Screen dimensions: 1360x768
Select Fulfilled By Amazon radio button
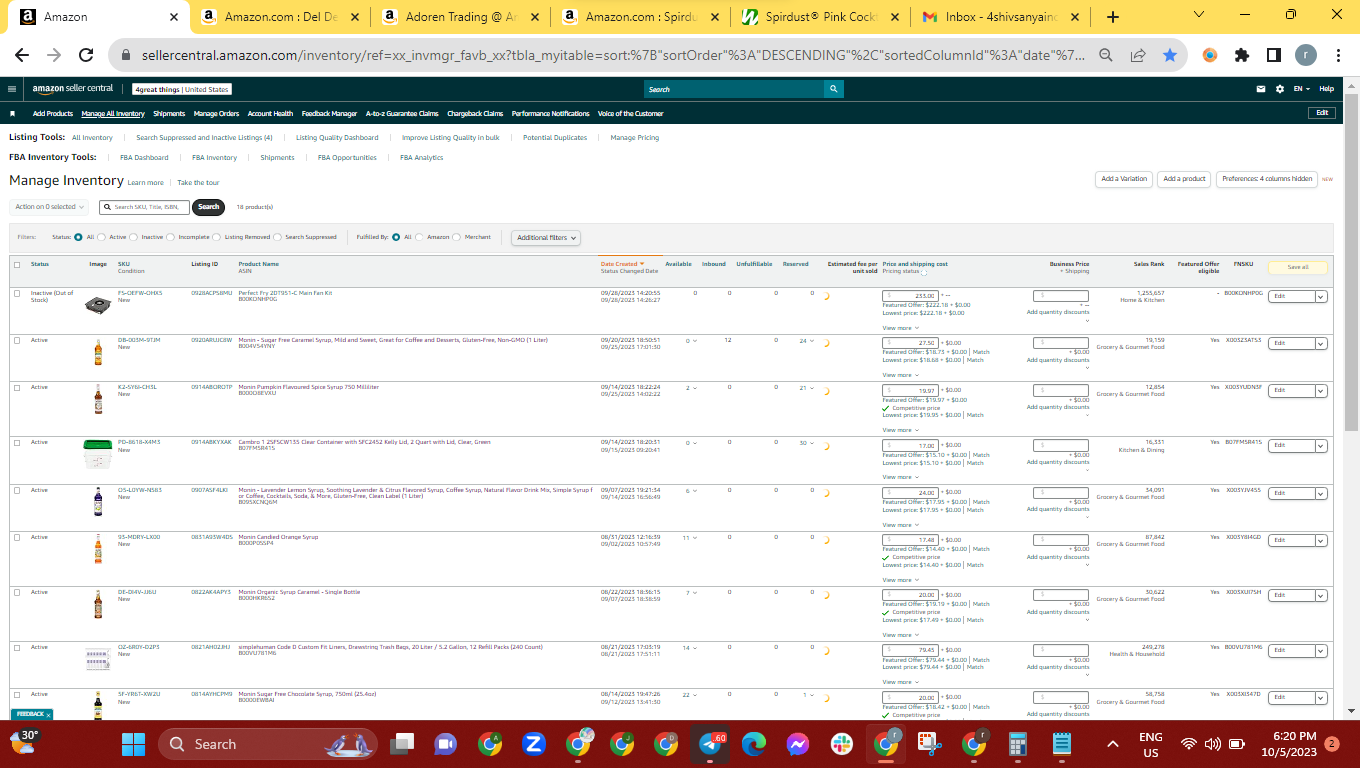coord(420,237)
